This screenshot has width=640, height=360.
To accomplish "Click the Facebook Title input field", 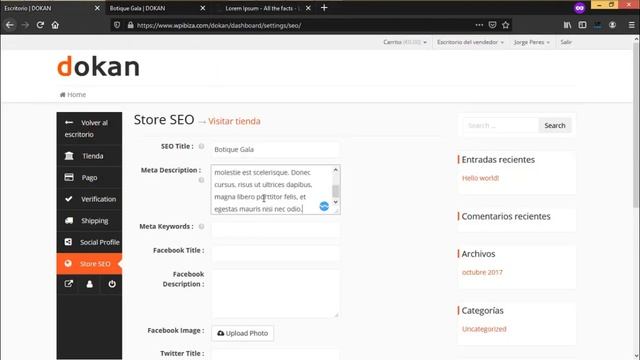I will pyautogui.click(x=276, y=253).
